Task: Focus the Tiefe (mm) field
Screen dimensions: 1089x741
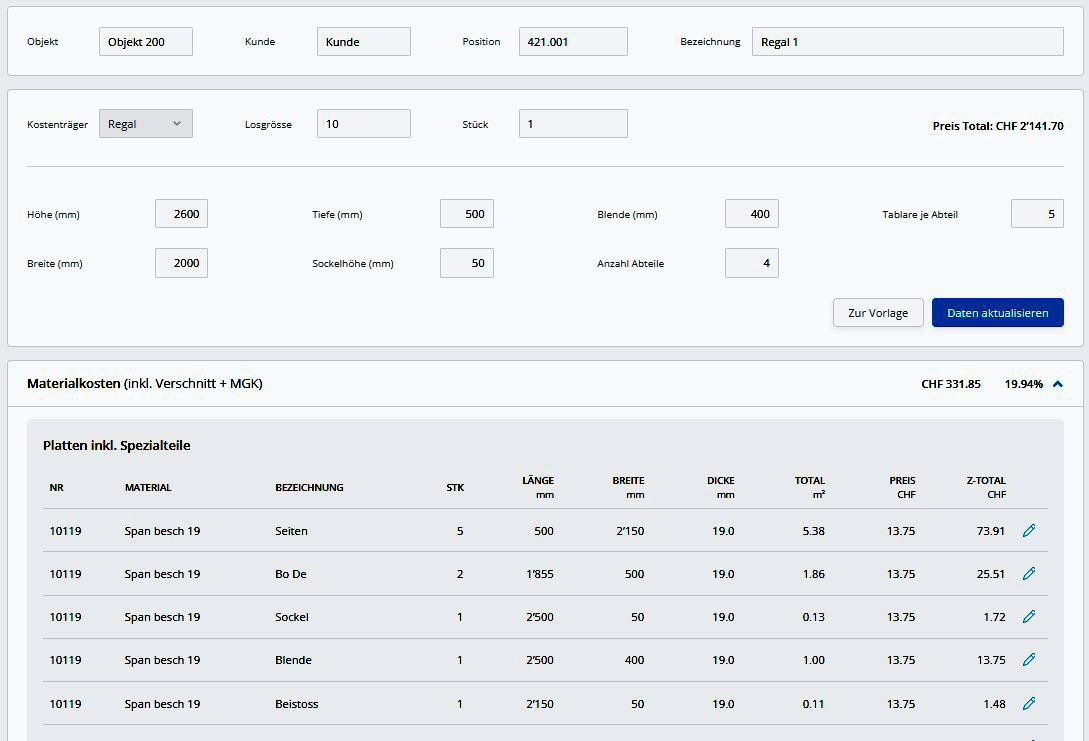Action: coord(466,214)
